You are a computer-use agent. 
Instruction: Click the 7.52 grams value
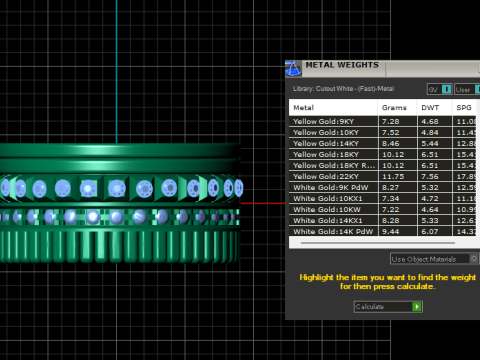coord(391,132)
